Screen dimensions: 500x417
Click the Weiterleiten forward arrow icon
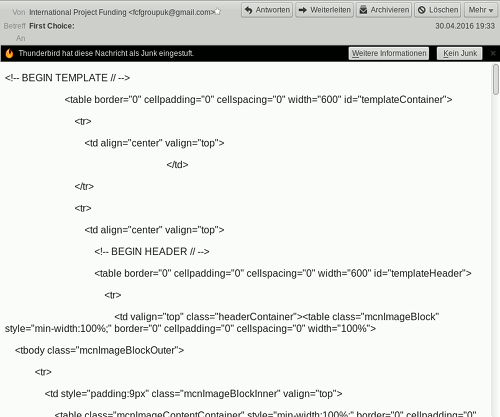pyautogui.click(x=303, y=10)
